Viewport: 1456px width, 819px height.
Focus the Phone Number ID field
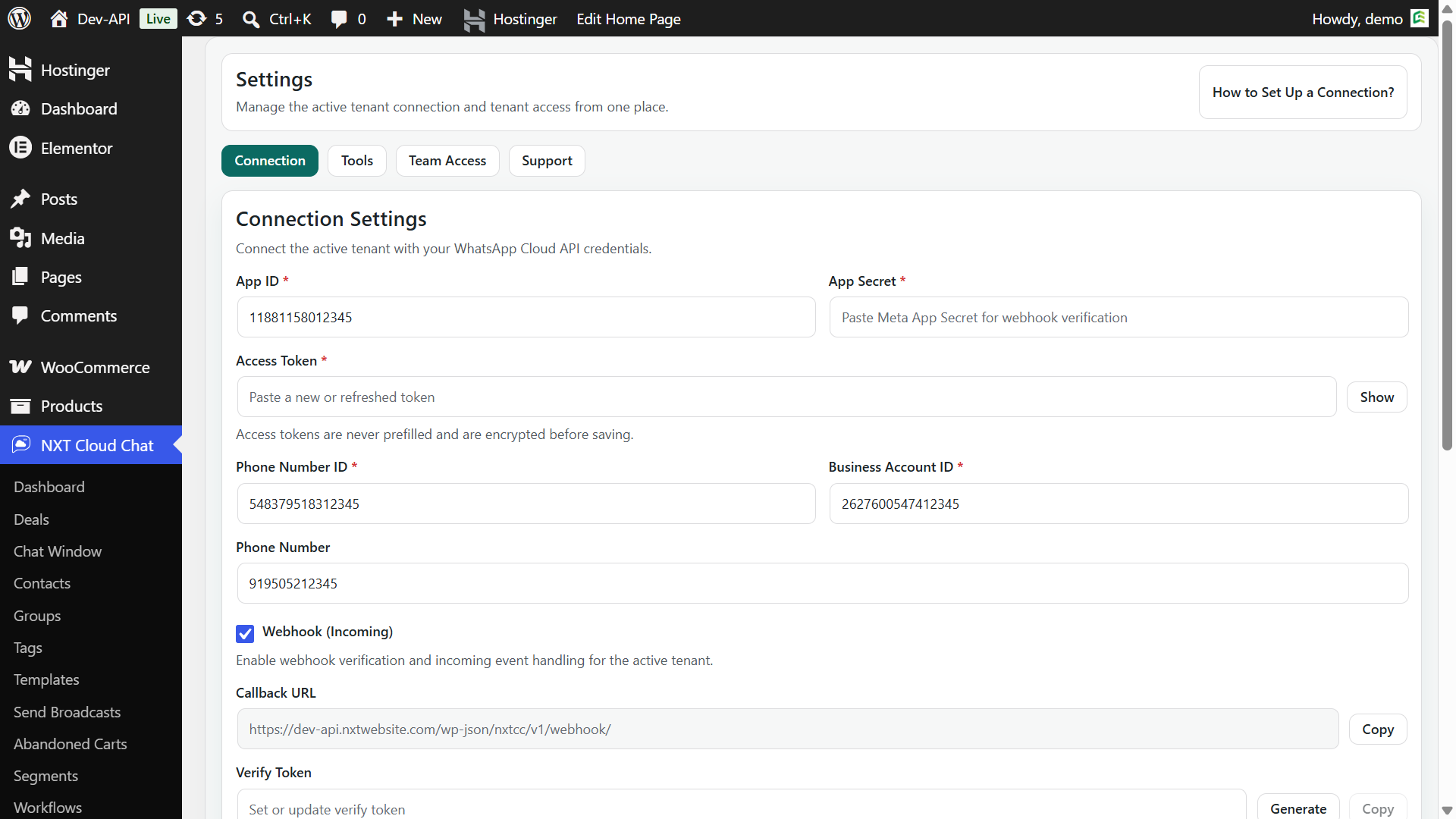pos(526,504)
